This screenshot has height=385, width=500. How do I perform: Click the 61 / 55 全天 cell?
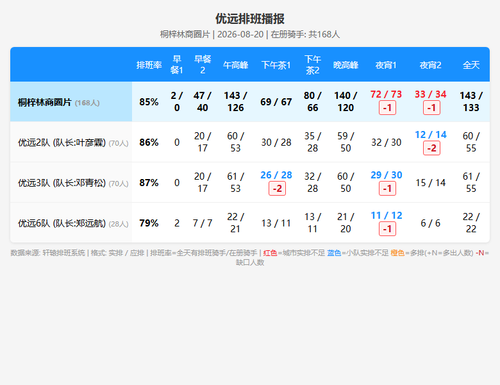coord(471,182)
